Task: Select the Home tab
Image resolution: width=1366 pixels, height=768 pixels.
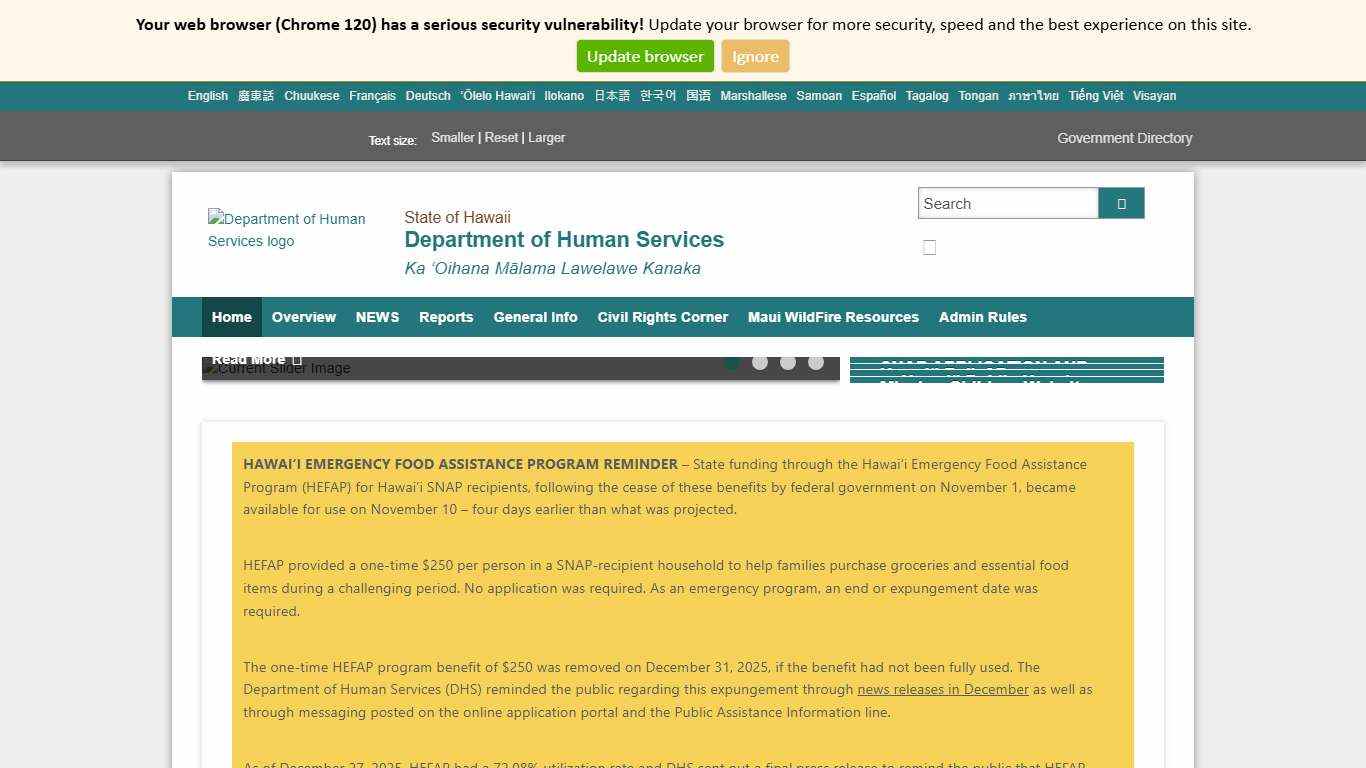Action: [x=231, y=317]
